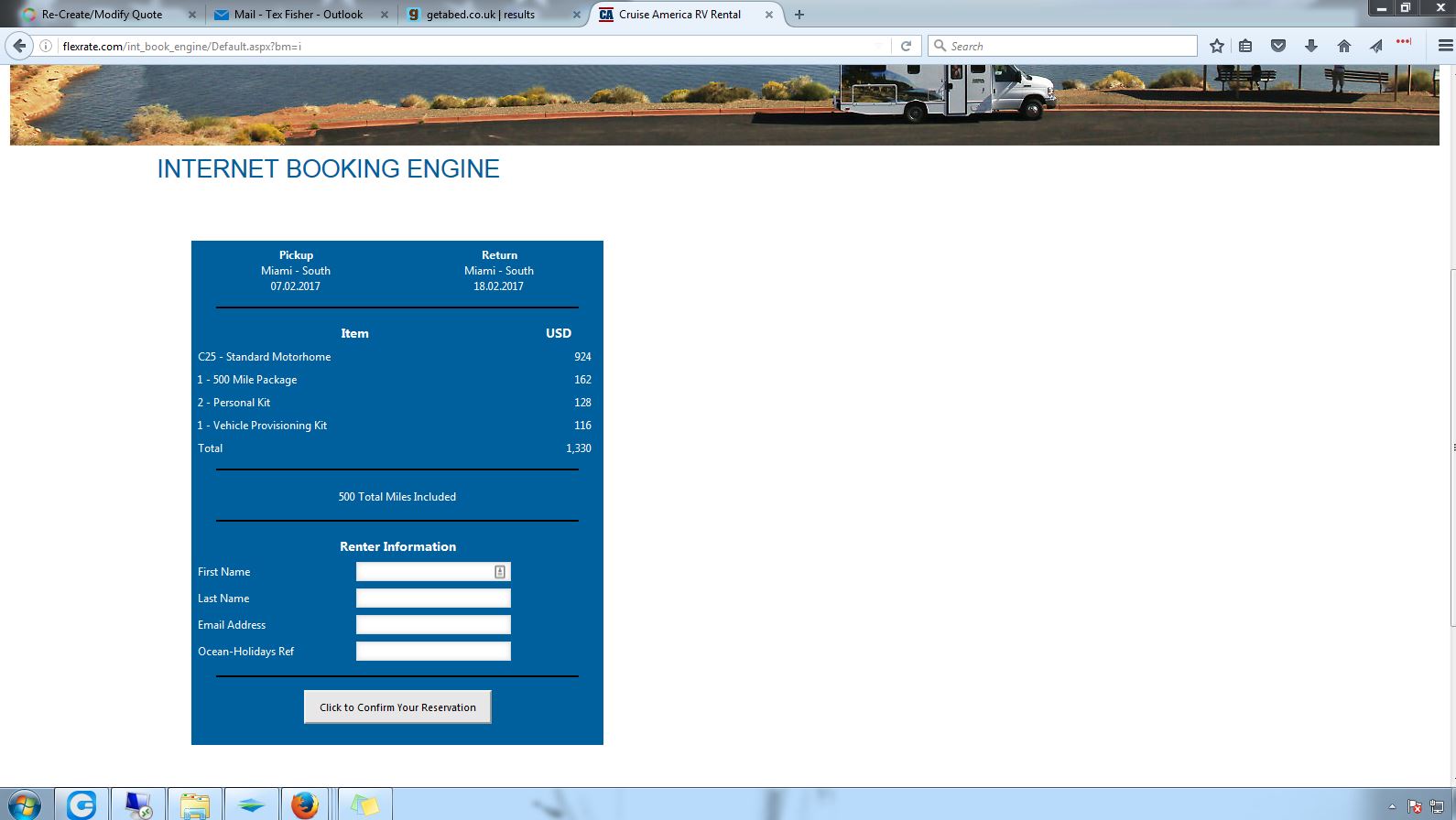Open the address bar history dropdown arrow
1456x820 pixels.
(x=878, y=46)
